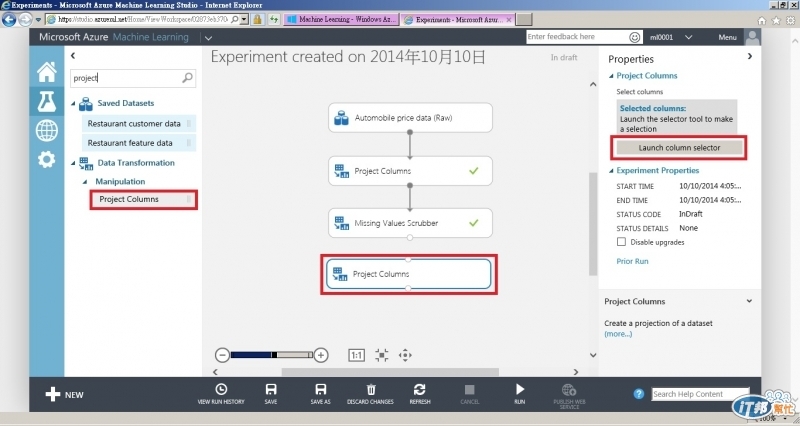Click the NEW plus button
Viewport: 800px width, 426px height.
[64, 394]
